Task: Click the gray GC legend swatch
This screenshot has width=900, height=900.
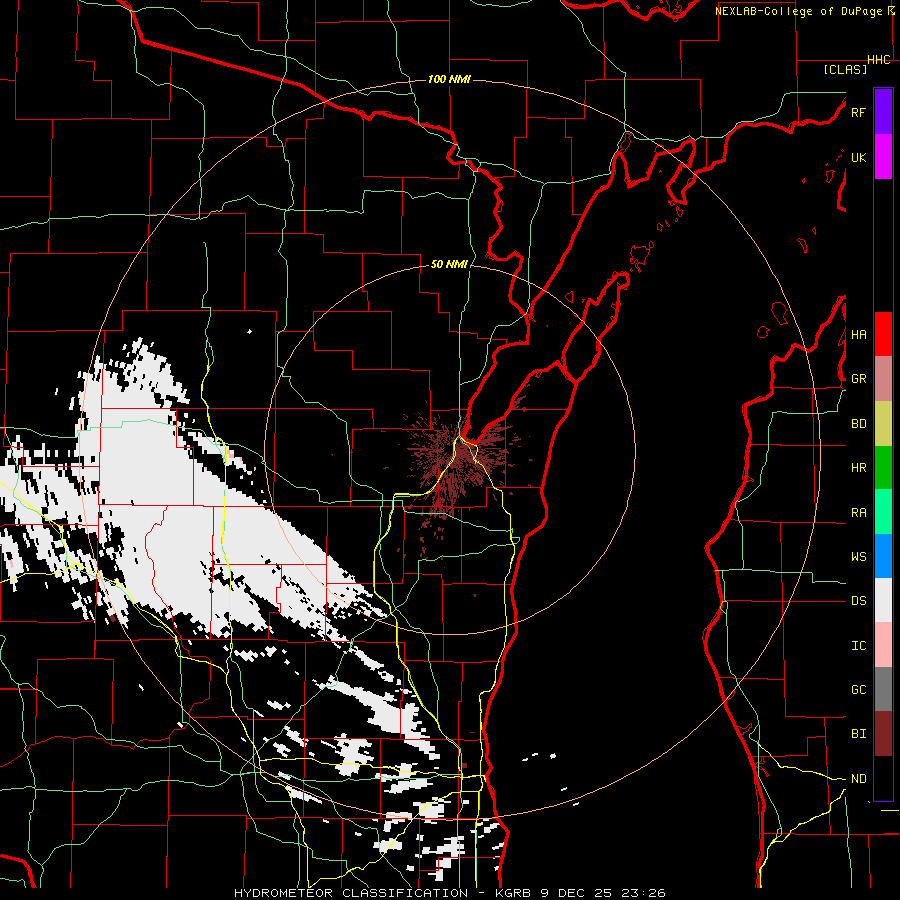Action: click(883, 689)
